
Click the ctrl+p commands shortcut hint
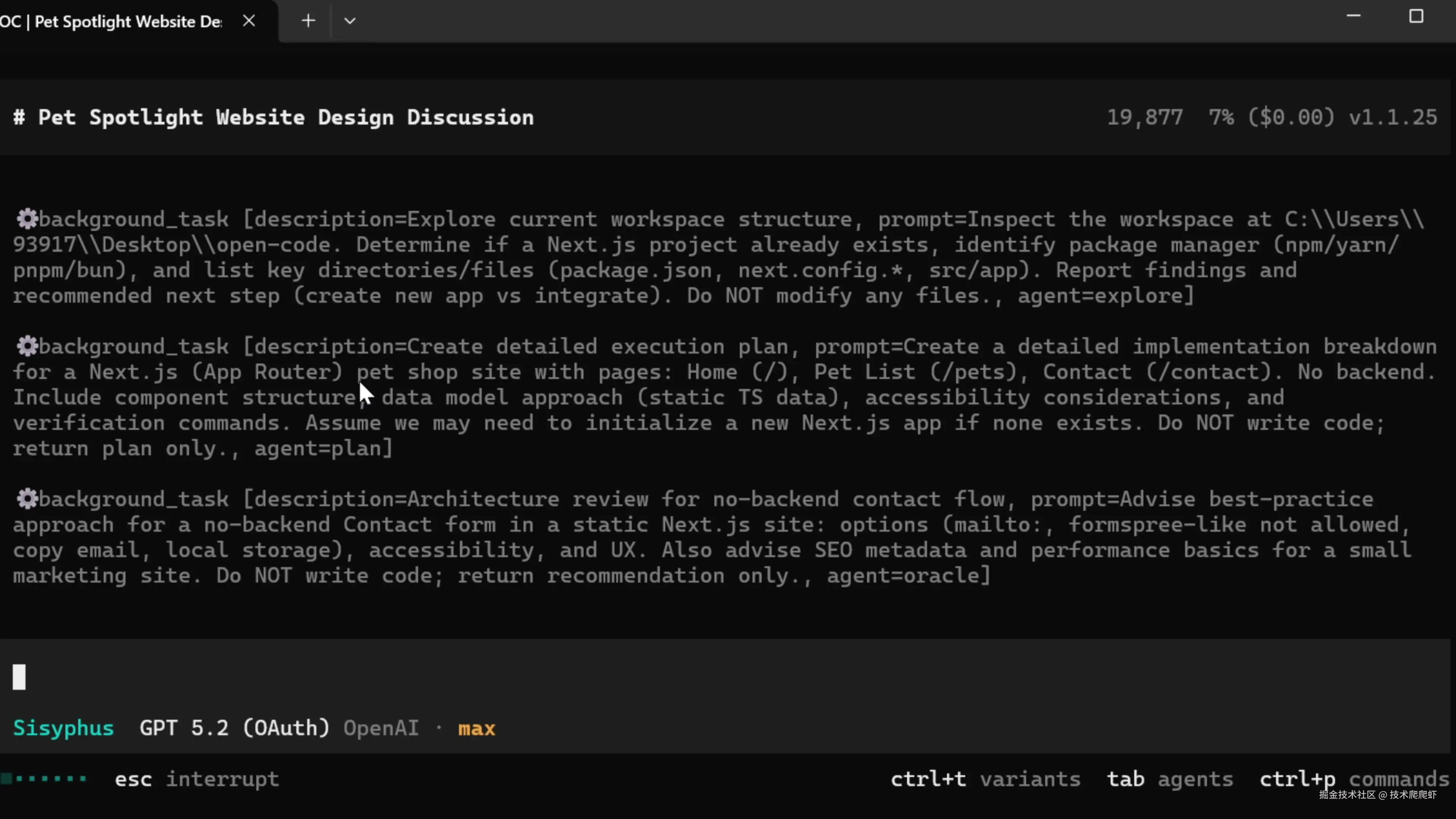1354,780
